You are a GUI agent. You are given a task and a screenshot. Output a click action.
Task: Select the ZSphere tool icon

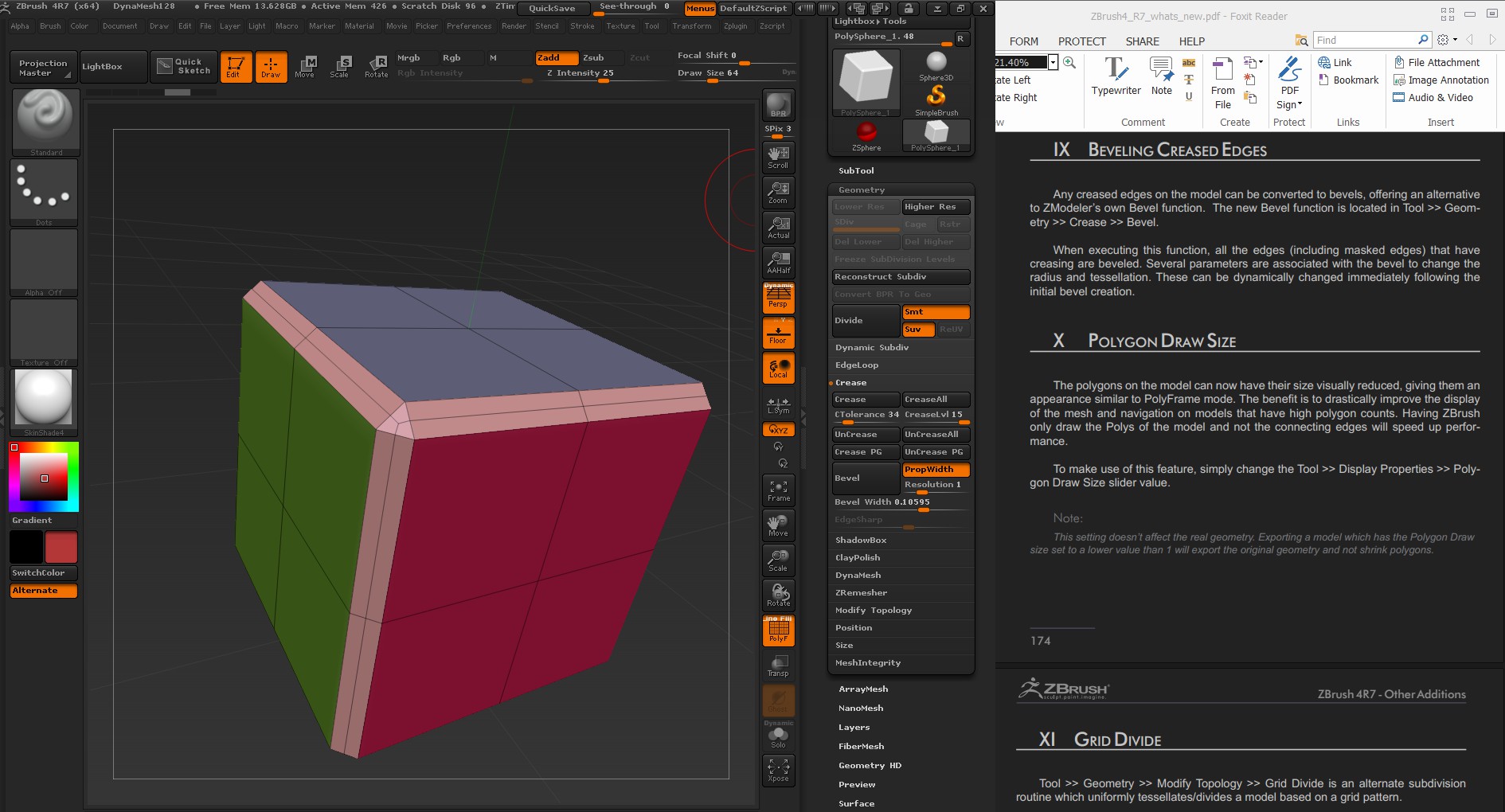(866, 136)
